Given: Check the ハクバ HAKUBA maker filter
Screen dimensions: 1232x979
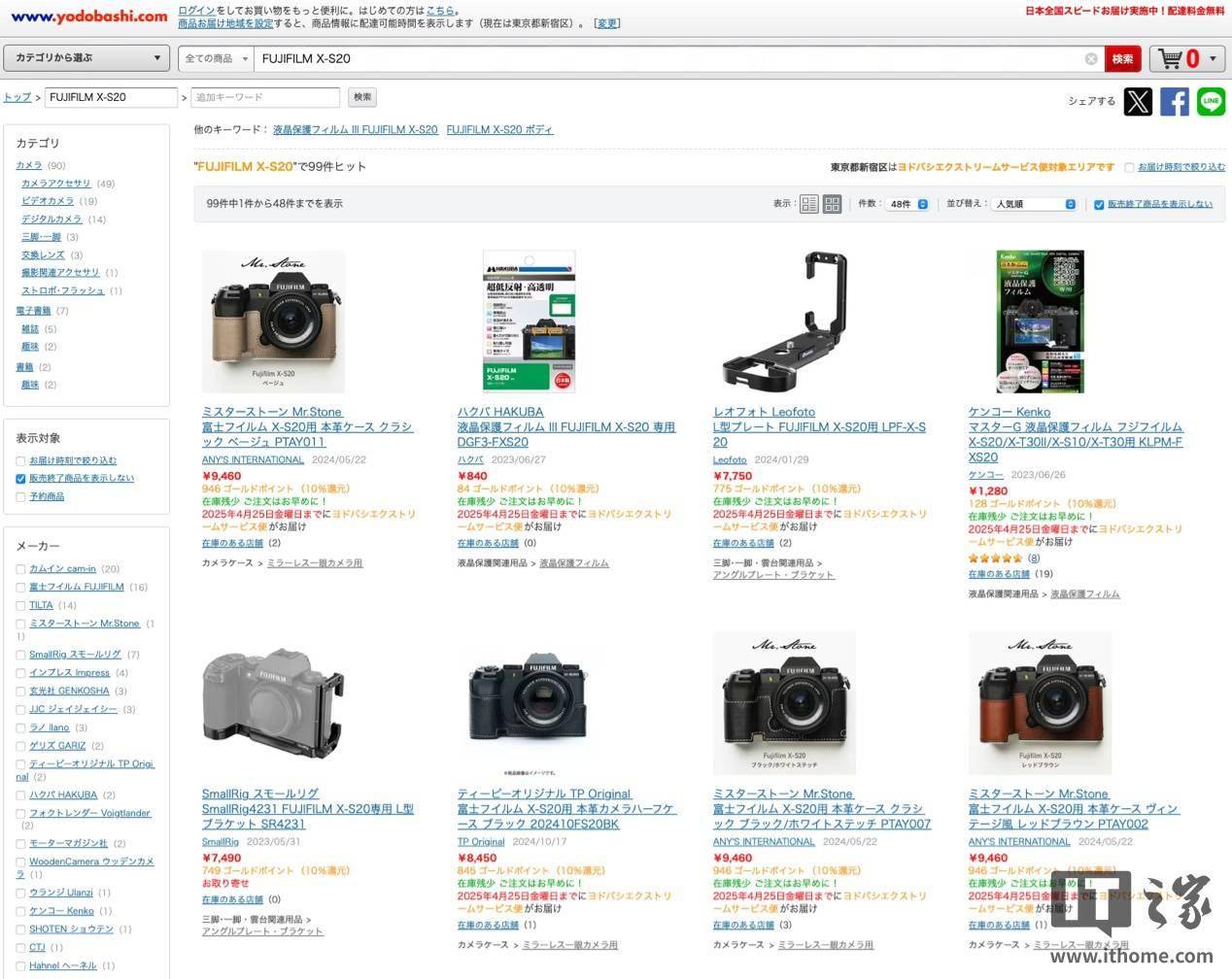Looking at the screenshot, I should tap(20, 794).
